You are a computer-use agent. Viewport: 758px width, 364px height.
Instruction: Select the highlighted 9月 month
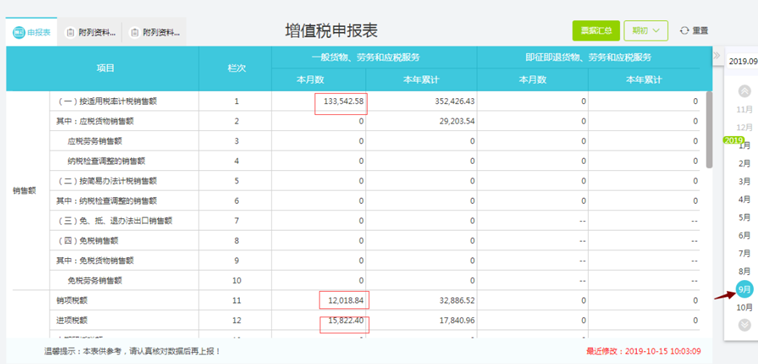click(744, 290)
